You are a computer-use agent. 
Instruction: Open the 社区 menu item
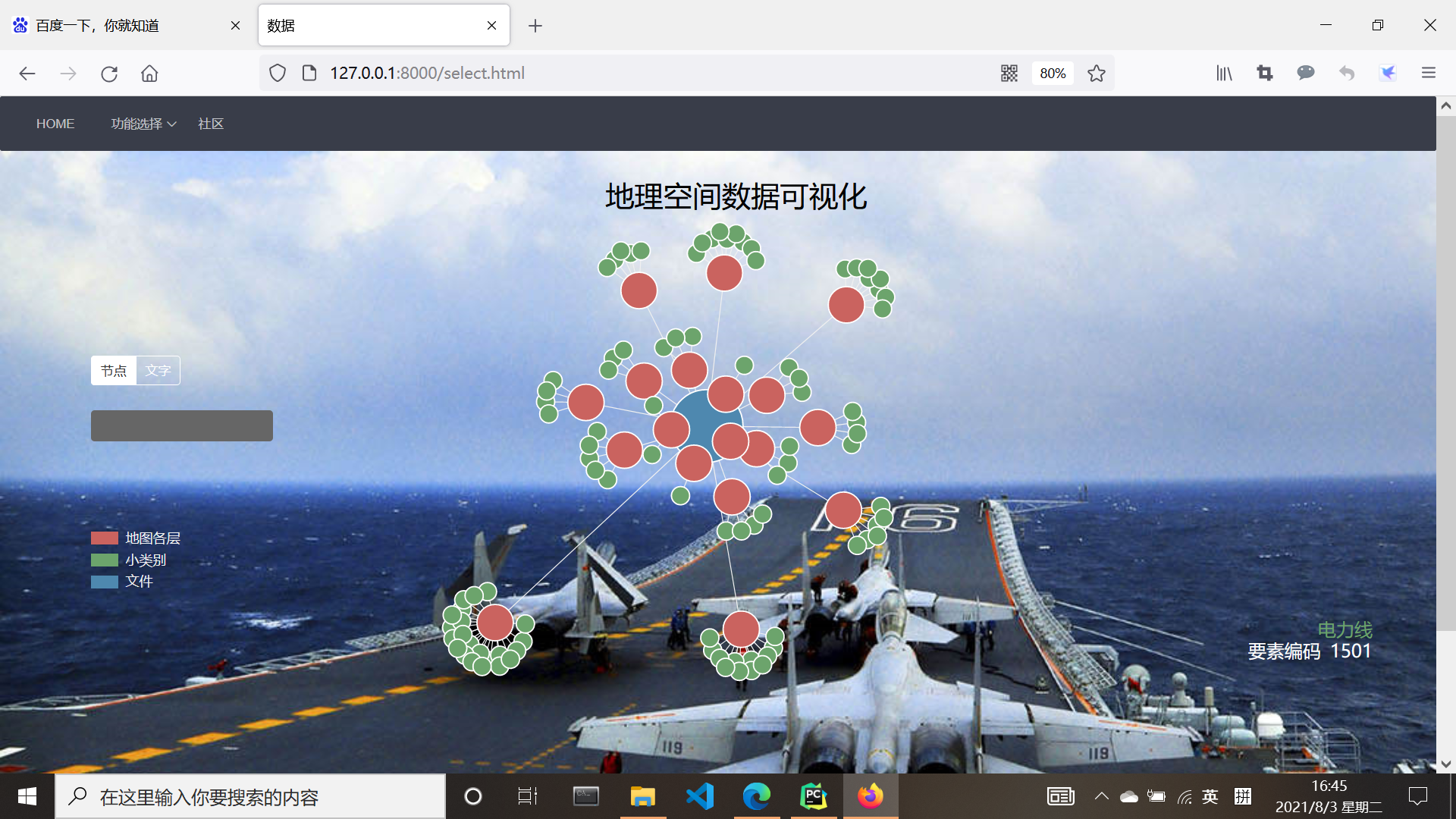pos(211,124)
